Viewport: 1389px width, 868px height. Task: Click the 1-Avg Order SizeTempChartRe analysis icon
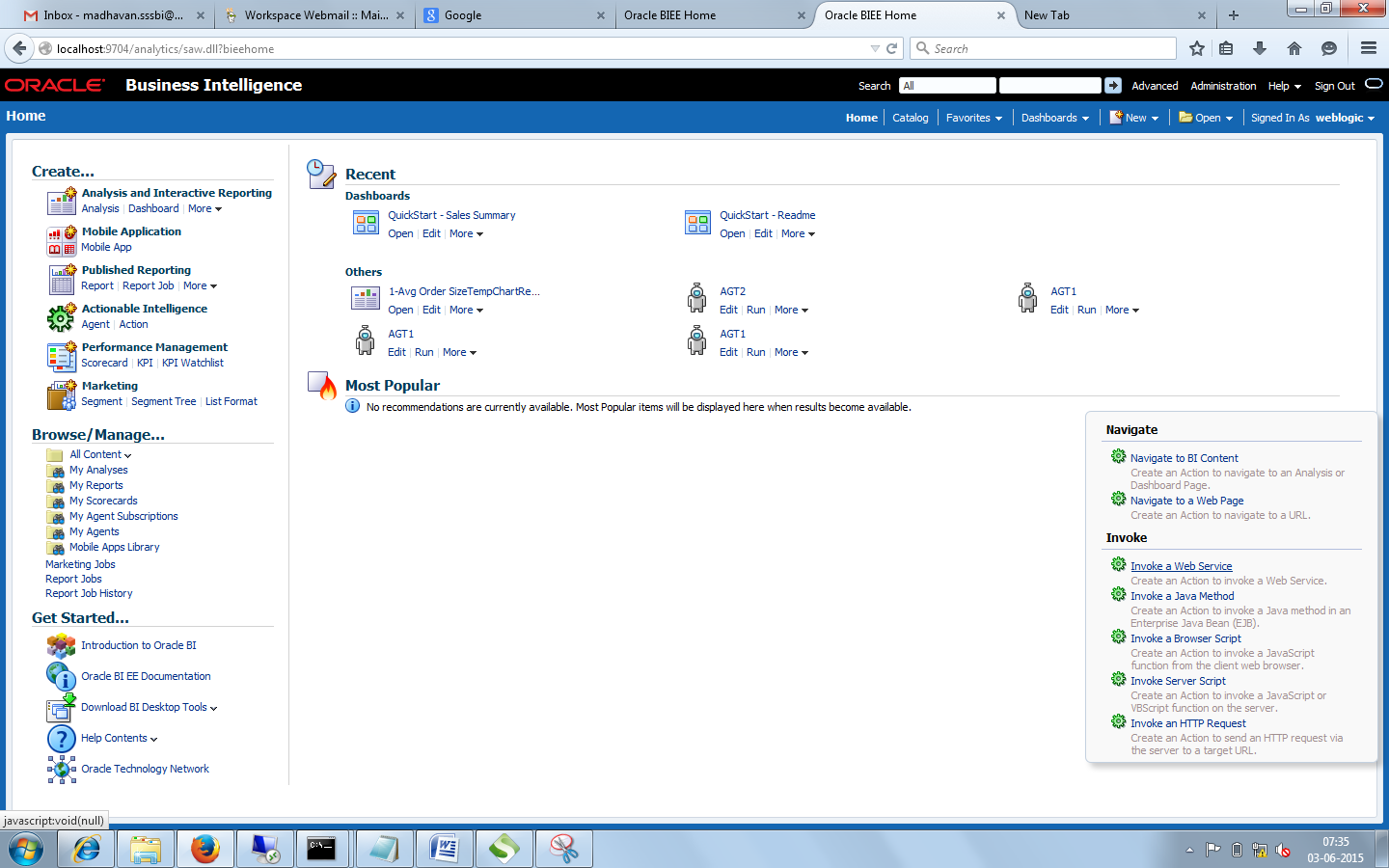coord(366,299)
